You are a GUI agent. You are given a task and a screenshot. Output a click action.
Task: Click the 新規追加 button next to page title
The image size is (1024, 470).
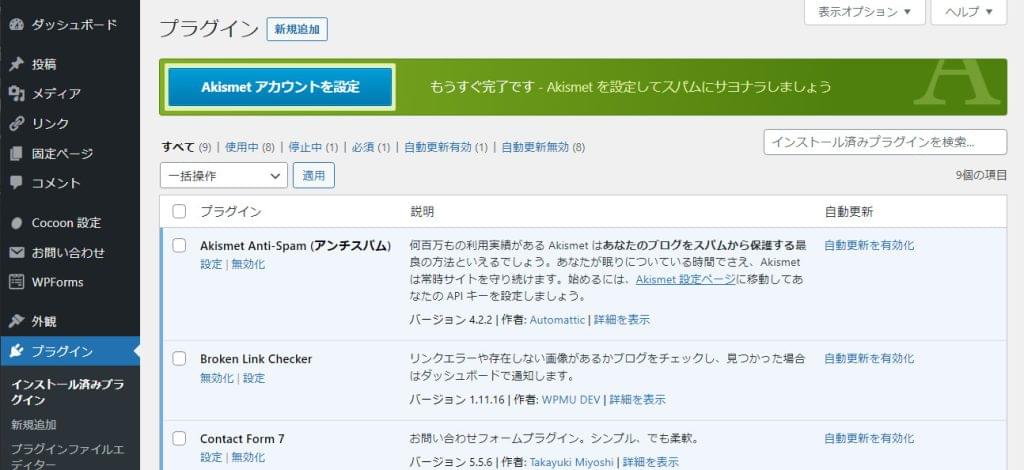[x=297, y=30]
